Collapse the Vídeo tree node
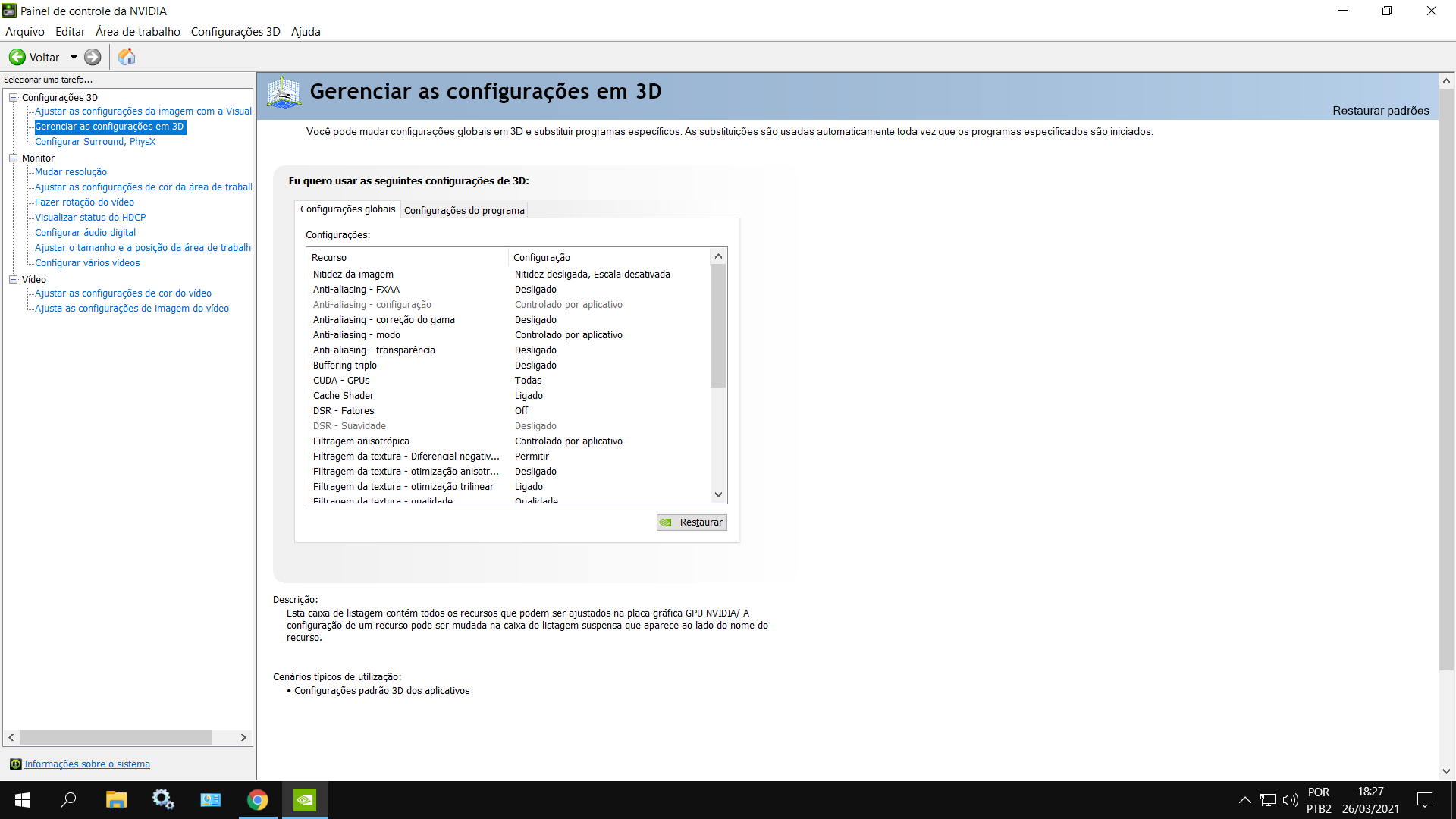This screenshot has width=1456, height=819. click(13, 279)
